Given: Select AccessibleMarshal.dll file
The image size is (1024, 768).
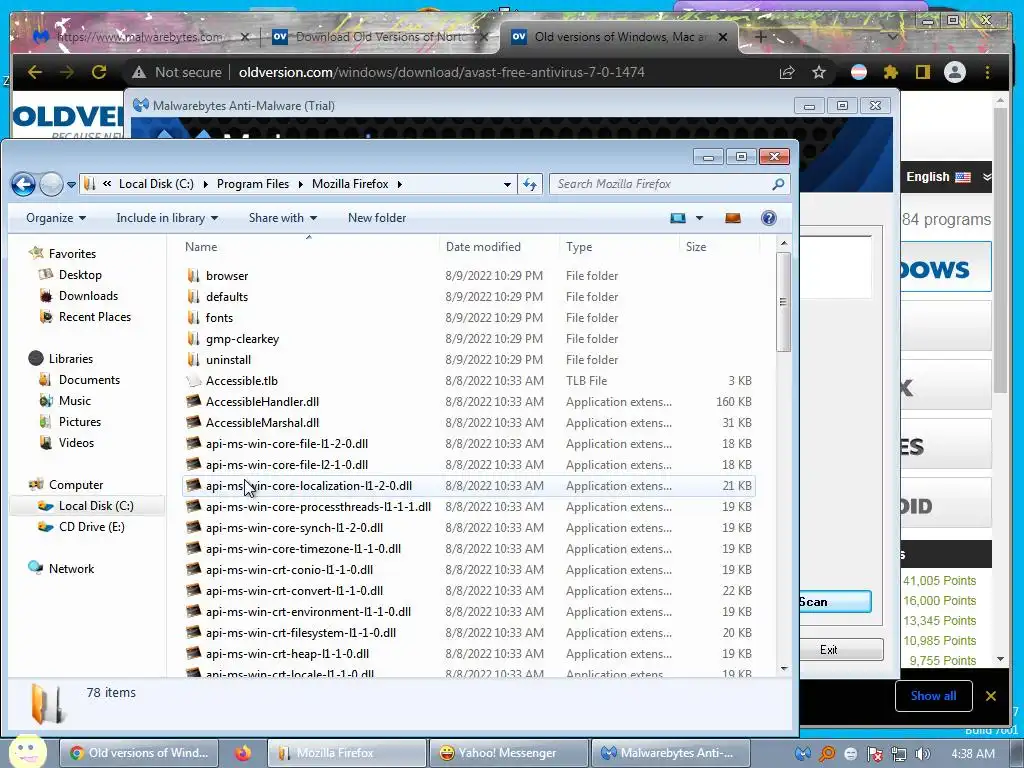Looking at the screenshot, I should click(262, 423).
